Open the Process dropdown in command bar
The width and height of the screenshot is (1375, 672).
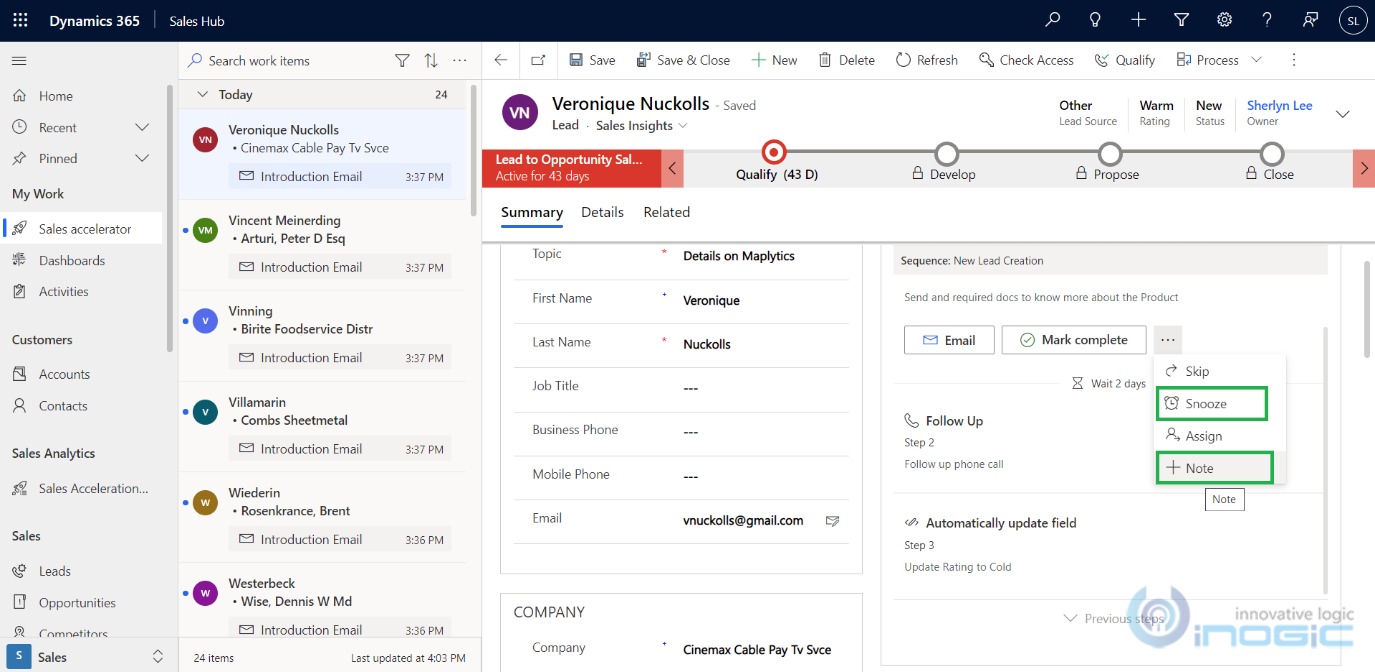1219,60
